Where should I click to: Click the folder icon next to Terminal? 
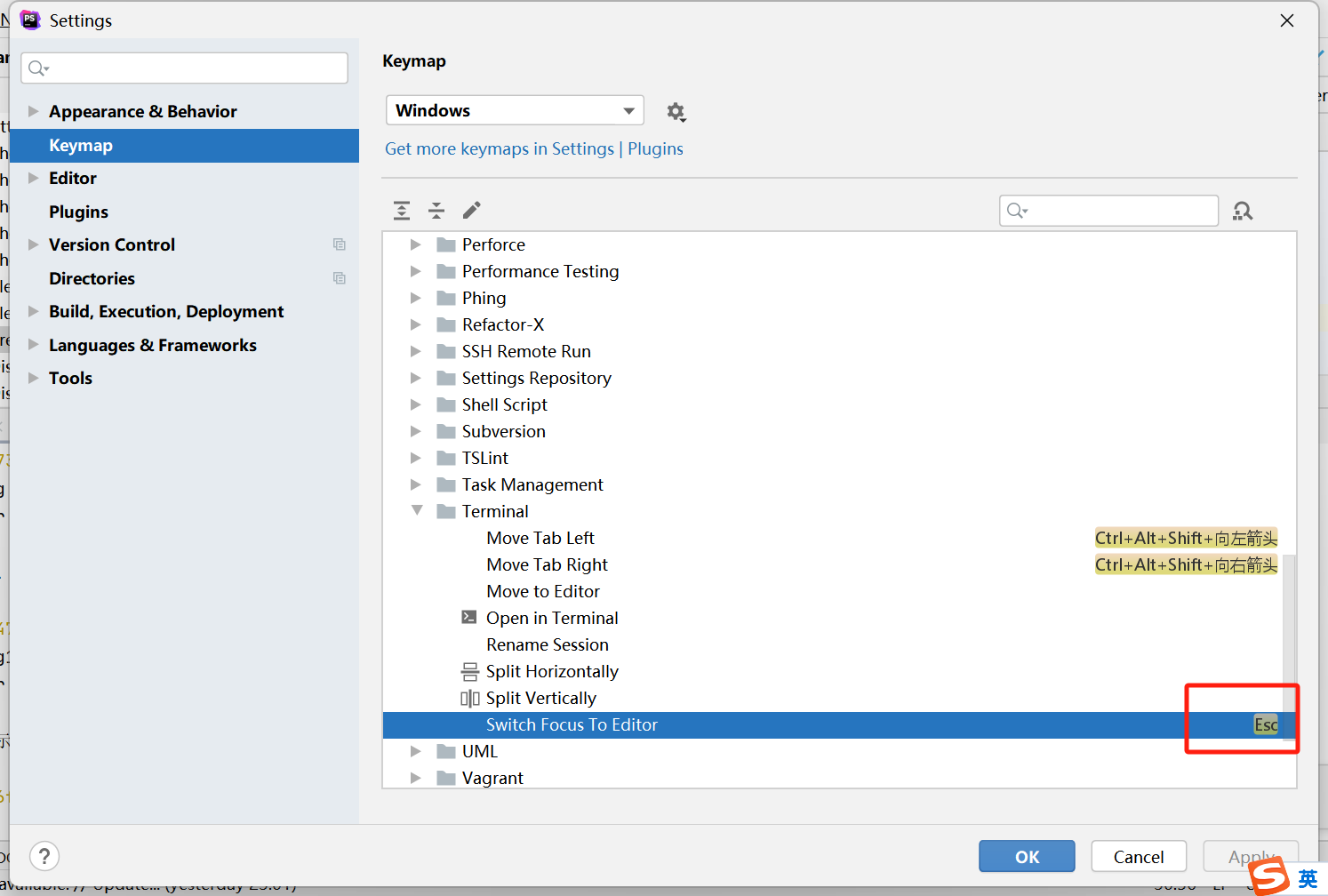point(446,511)
